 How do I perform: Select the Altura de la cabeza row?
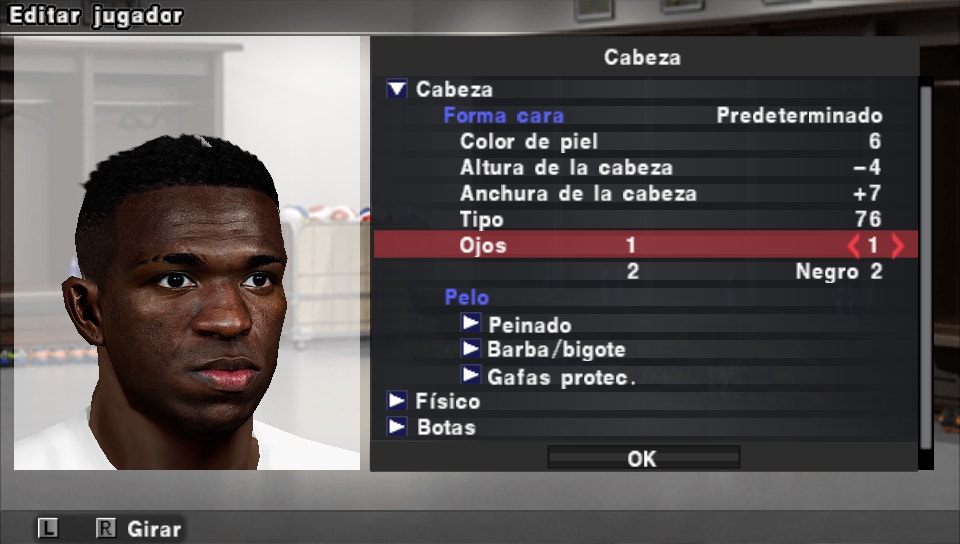tap(646, 168)
